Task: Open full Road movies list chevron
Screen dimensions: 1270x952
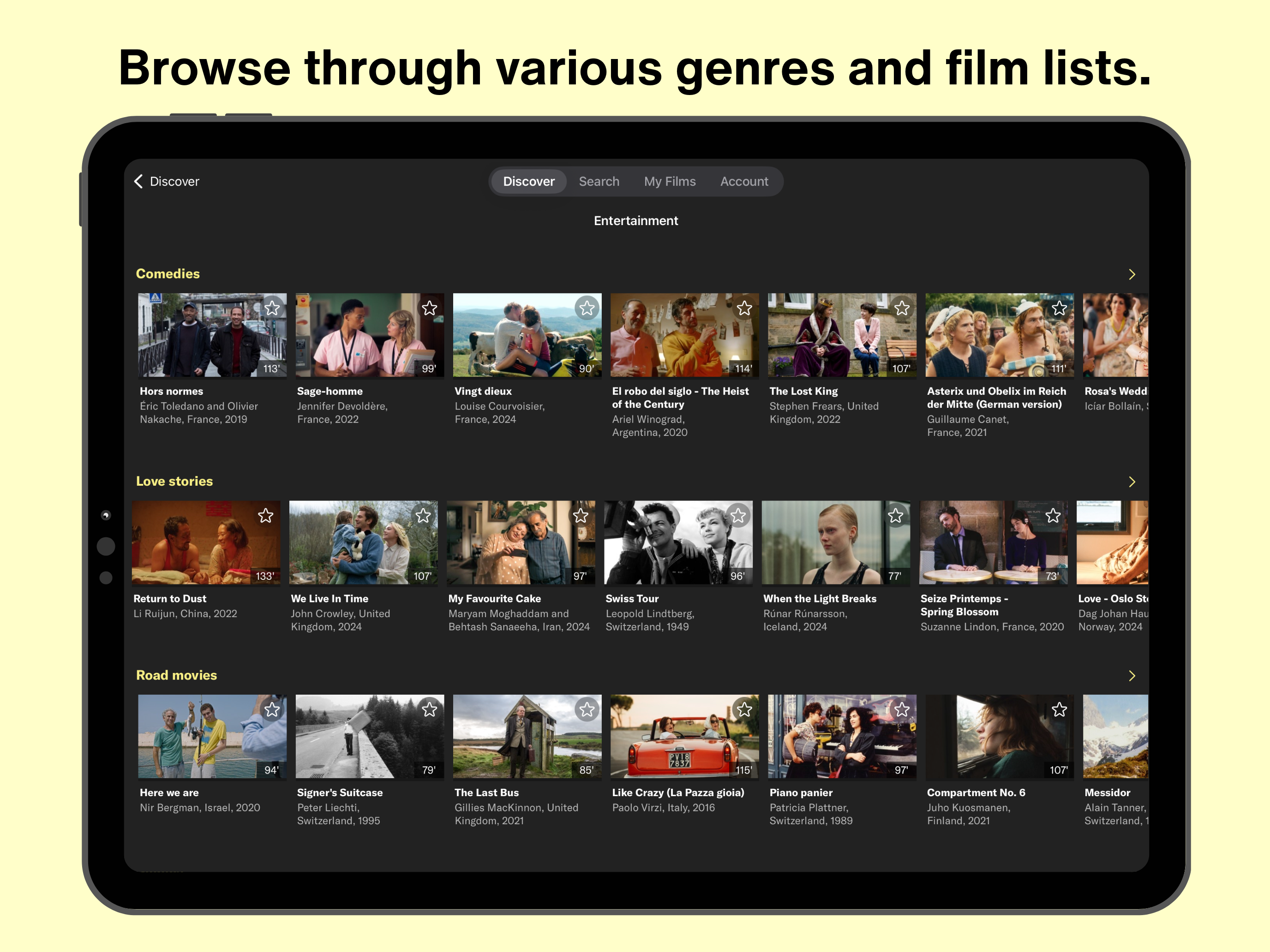Action: tap(1132, 676)
